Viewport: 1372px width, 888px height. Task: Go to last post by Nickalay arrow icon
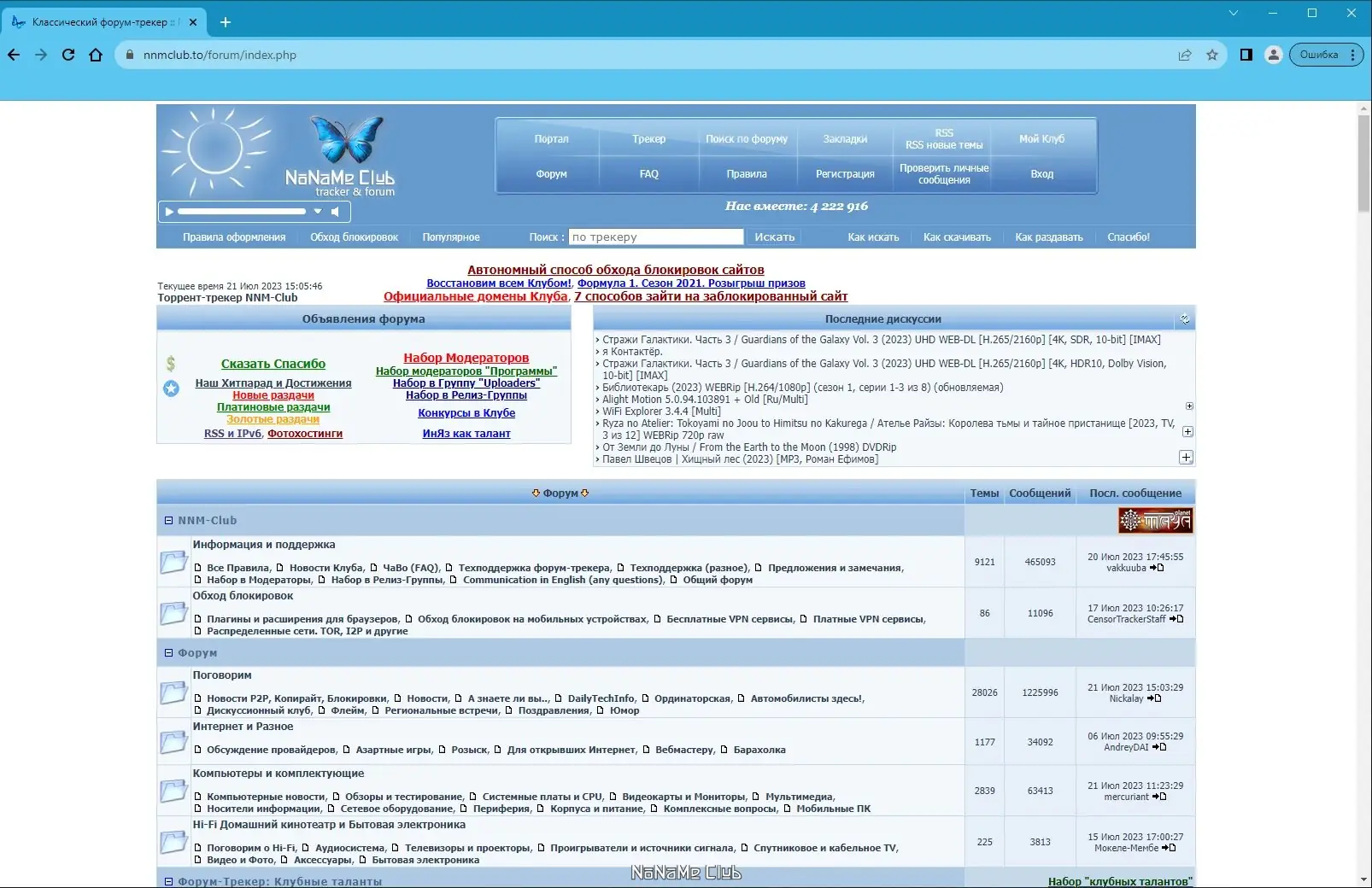(1154, 698)
